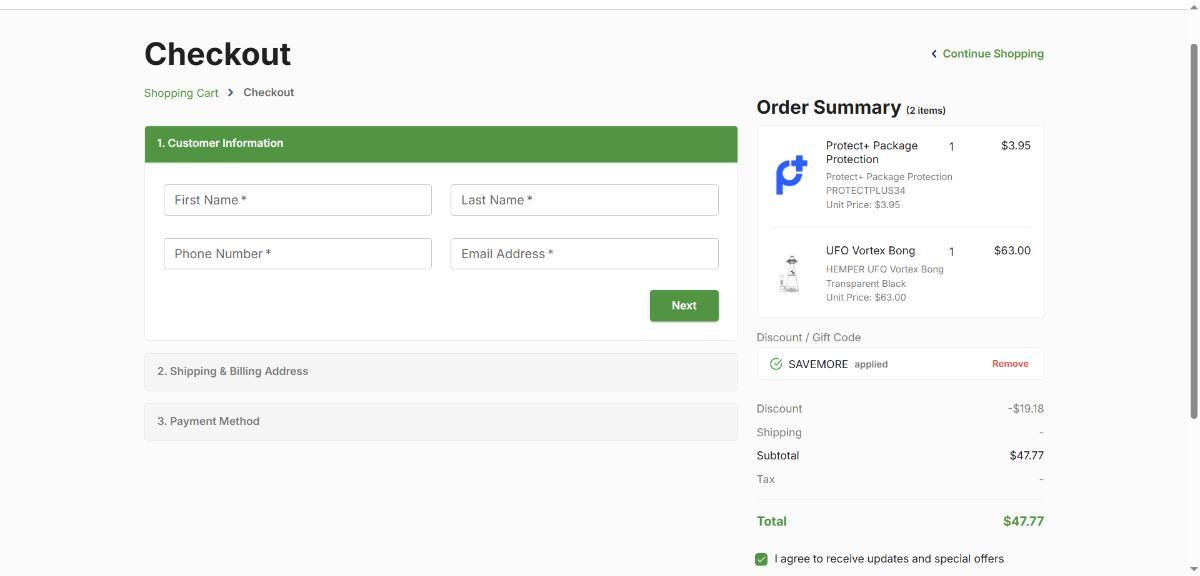Click the Protect+ Package Protection logo icon
The height and width of the screenshot is (576, 1200).
coord(791,175)
